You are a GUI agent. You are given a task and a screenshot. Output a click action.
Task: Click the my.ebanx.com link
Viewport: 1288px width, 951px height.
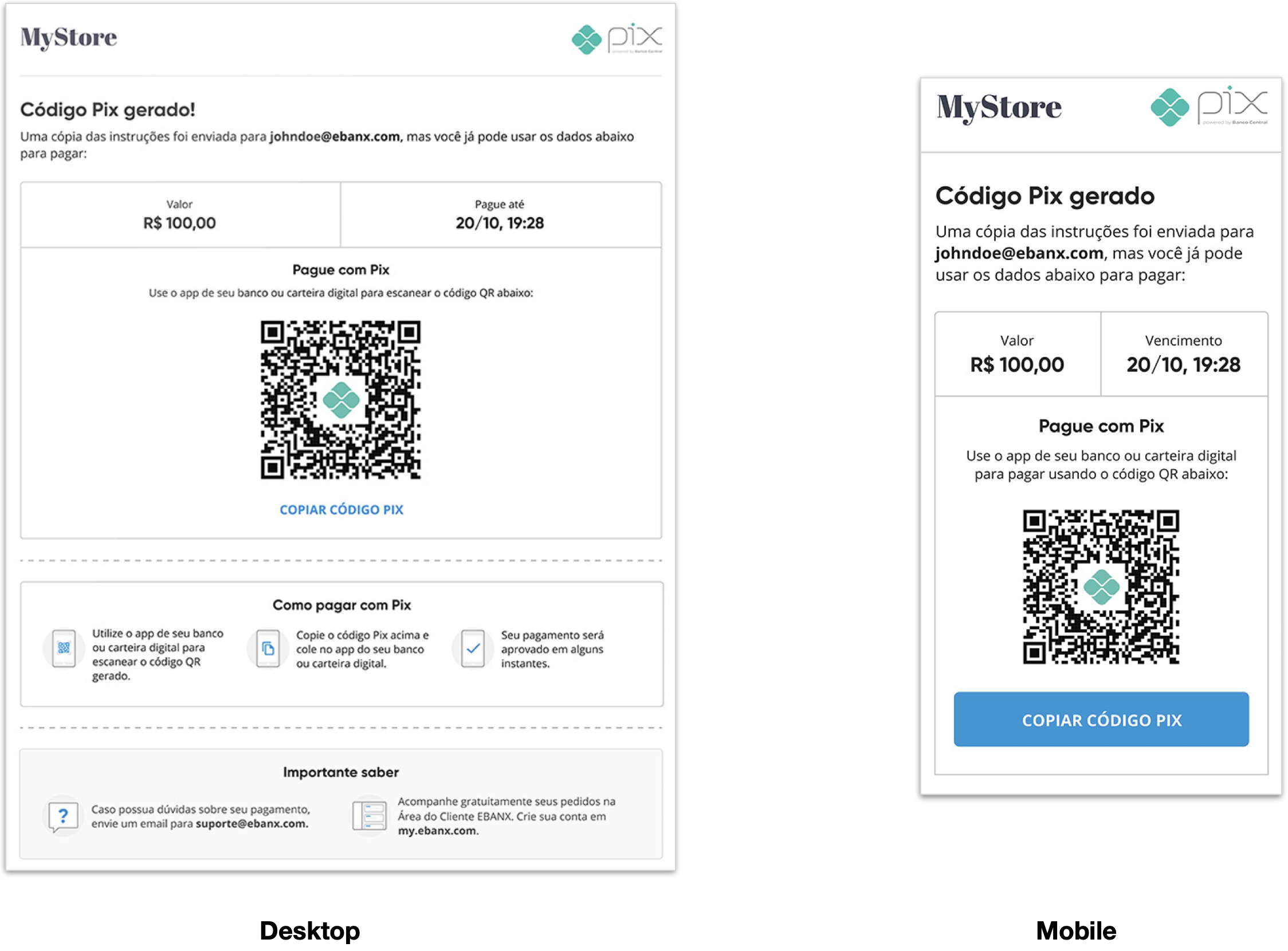[437, 831]
